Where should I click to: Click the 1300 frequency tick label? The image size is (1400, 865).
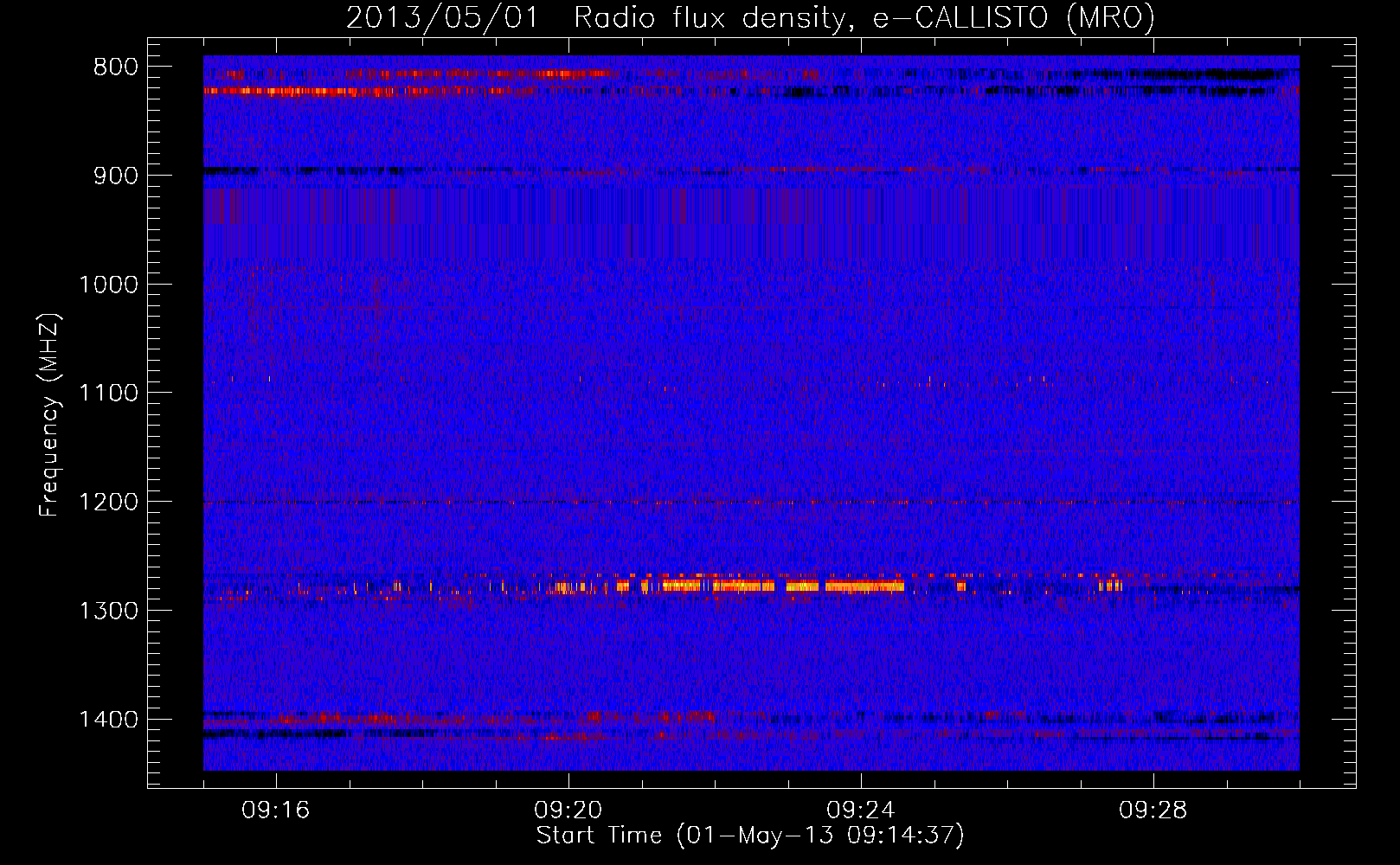(108, 611)
